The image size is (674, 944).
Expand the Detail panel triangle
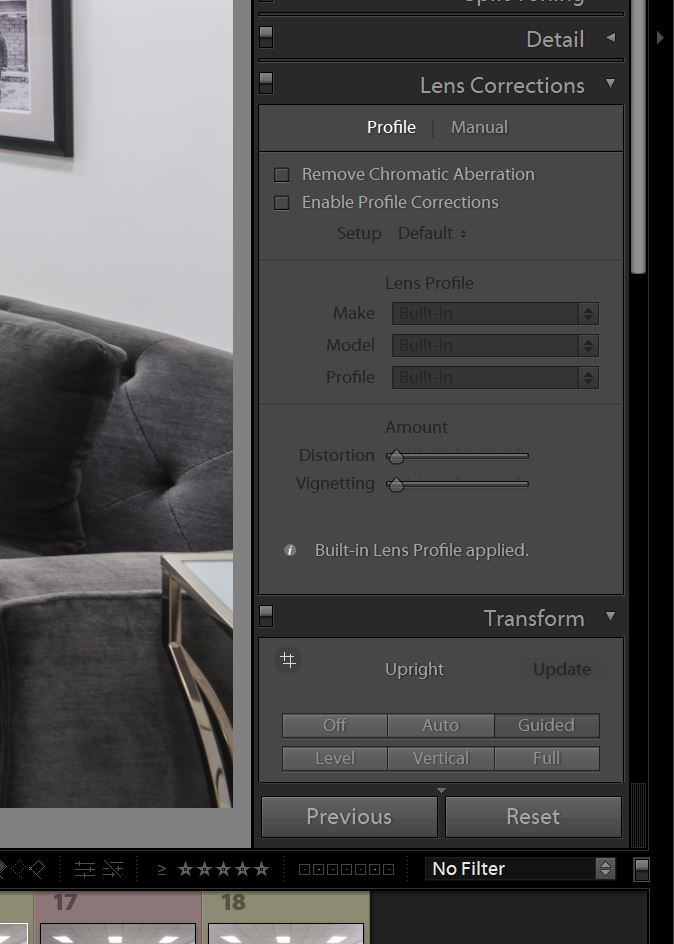click(x=610, y=38)
